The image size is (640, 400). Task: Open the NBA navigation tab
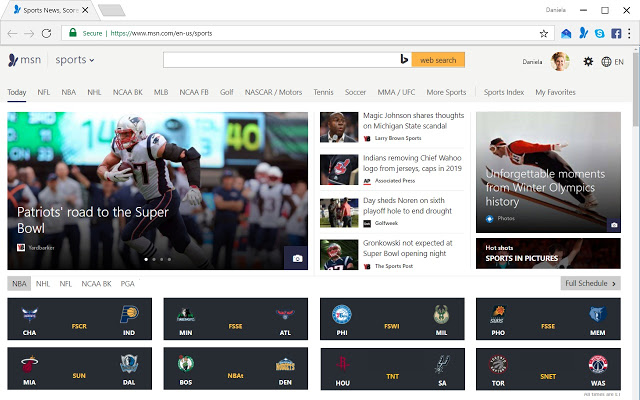point(69,92)
